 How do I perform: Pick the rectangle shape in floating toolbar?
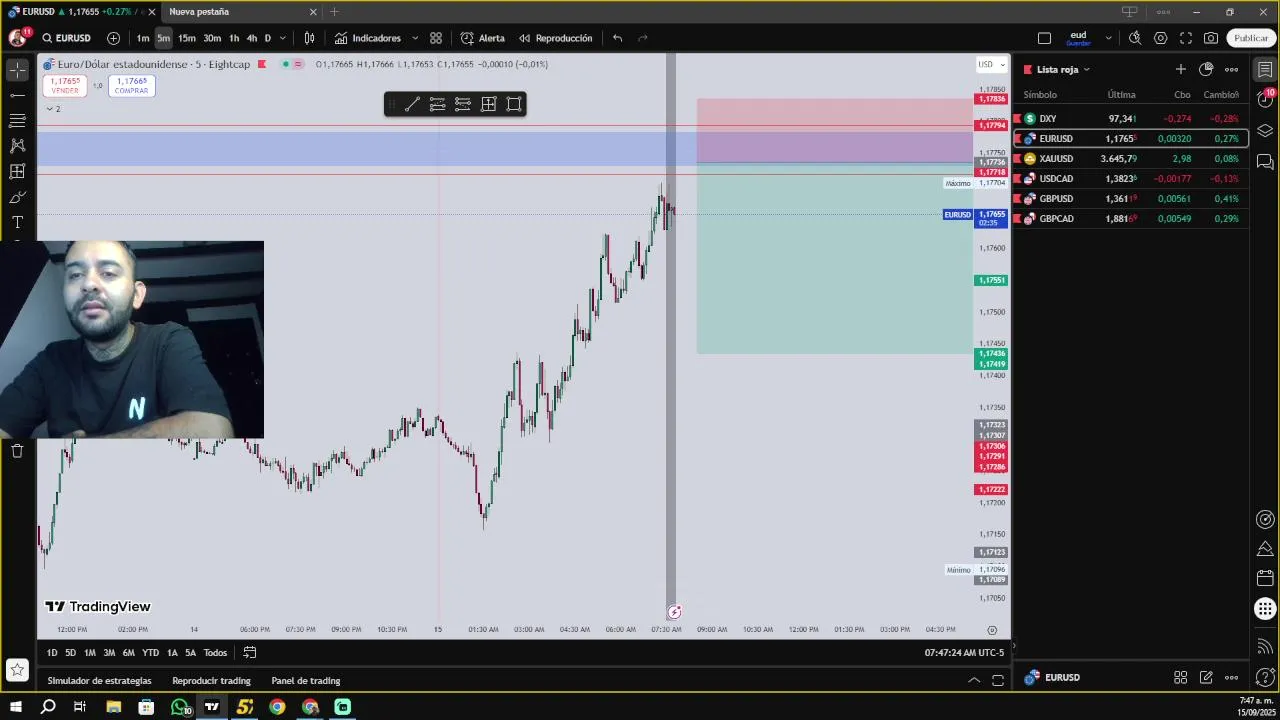tap(514, 104)
